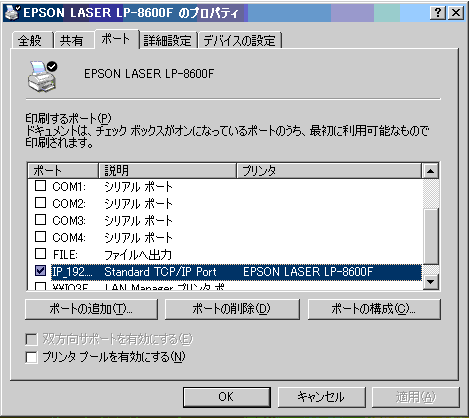Enable プリンタ プールを有効にする checkbox
The image size is (469, 418).
pos(31,357)
